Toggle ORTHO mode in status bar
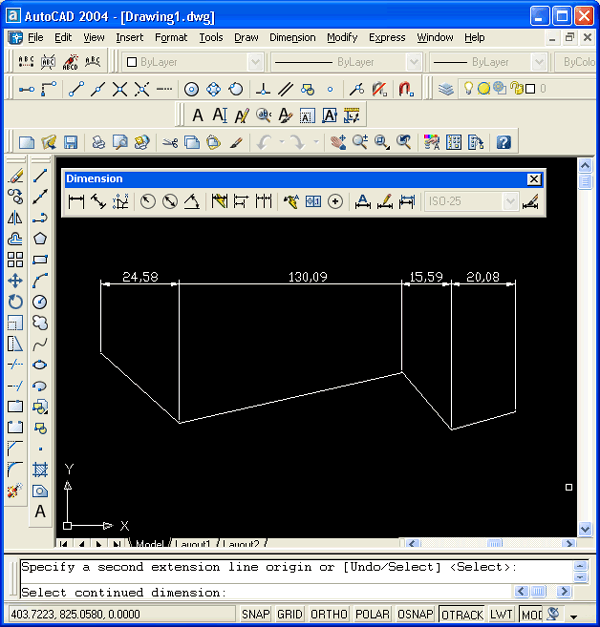600x627 pixels. [328, 614]
